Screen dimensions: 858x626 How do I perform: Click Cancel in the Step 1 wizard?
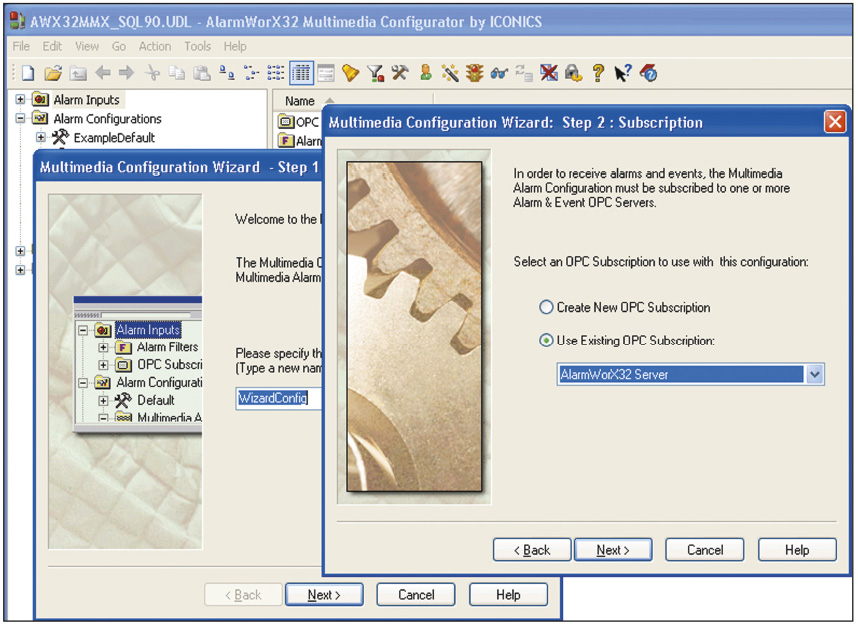[416, 595]
